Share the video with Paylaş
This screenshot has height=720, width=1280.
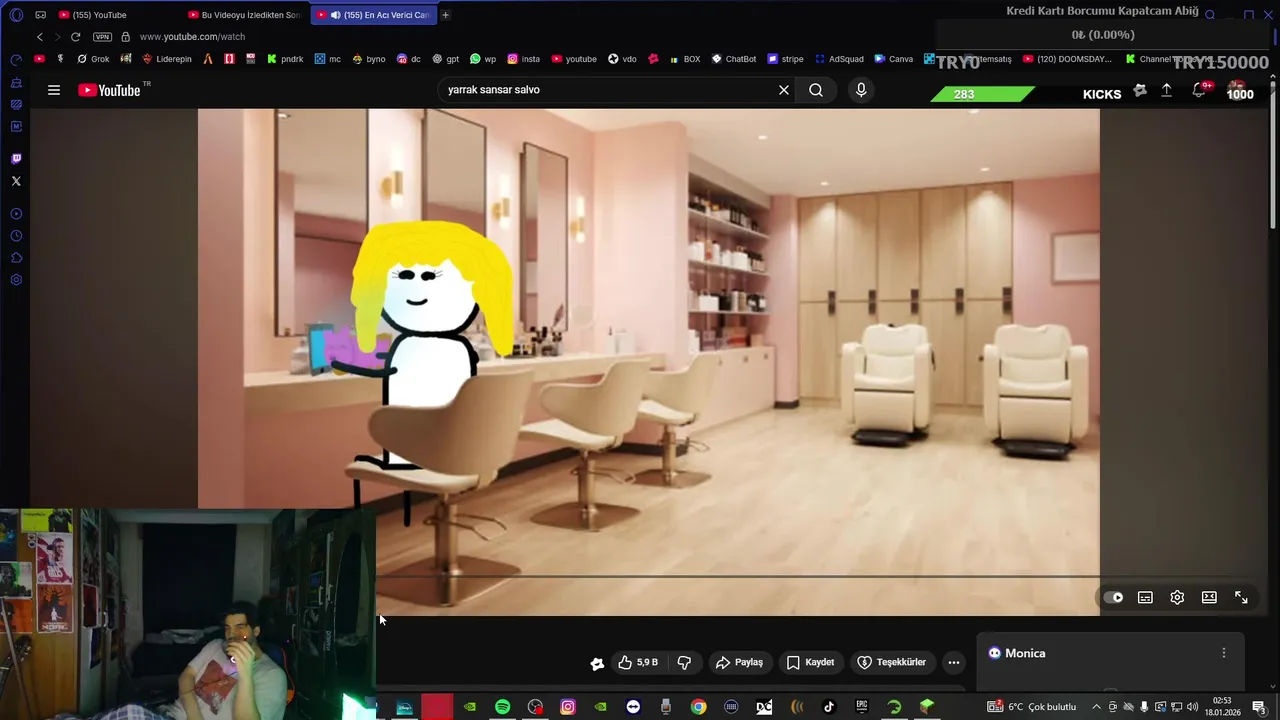tap(739, 662)
